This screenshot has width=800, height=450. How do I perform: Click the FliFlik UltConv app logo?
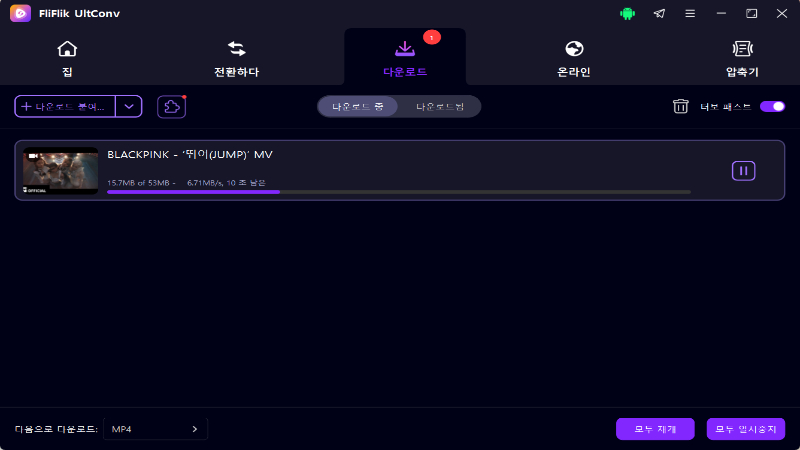tap(20, 13)
